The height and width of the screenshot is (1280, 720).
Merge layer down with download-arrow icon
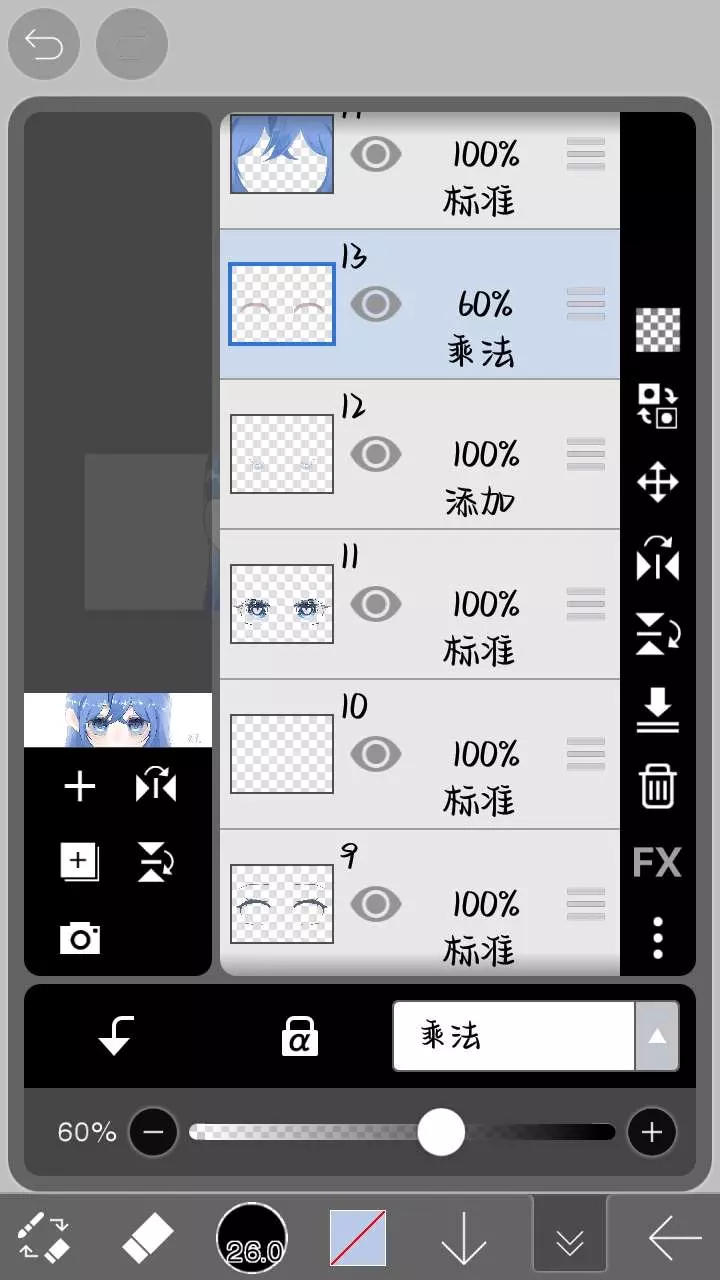click(657, 711)
